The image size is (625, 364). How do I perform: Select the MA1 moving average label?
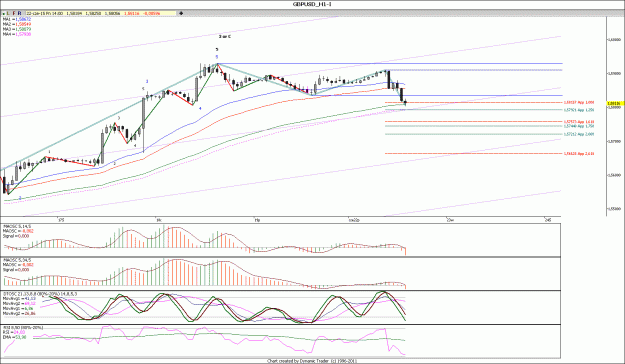click(x=17, y=19)
